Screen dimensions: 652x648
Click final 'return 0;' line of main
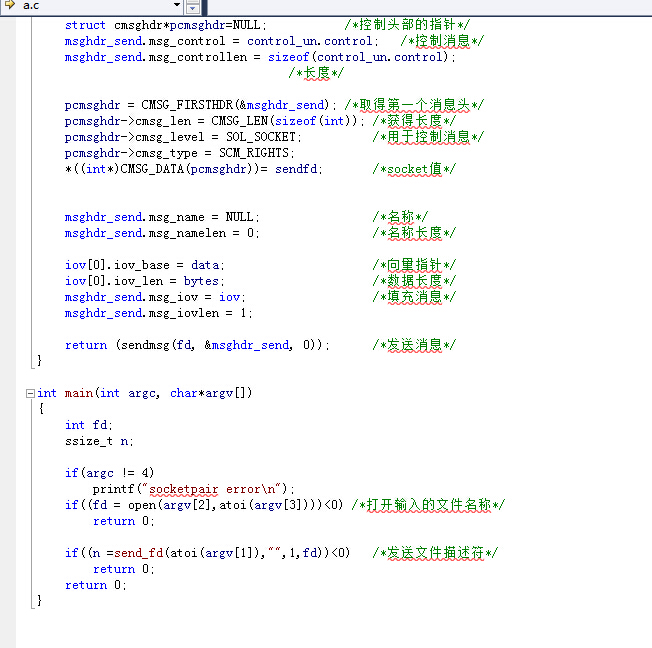click(x=96, y=585)
